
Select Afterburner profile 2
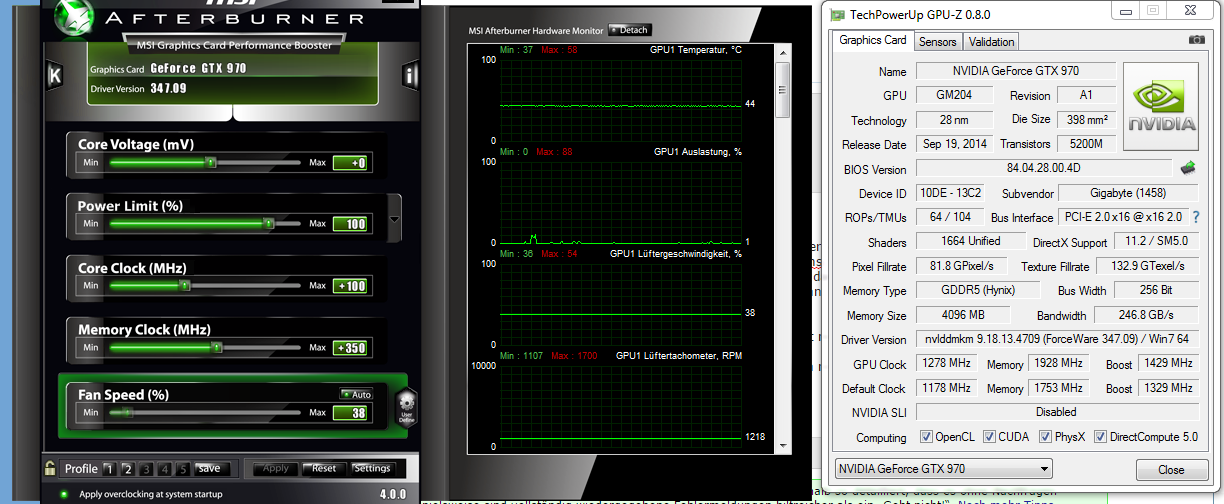pos(128,468)
